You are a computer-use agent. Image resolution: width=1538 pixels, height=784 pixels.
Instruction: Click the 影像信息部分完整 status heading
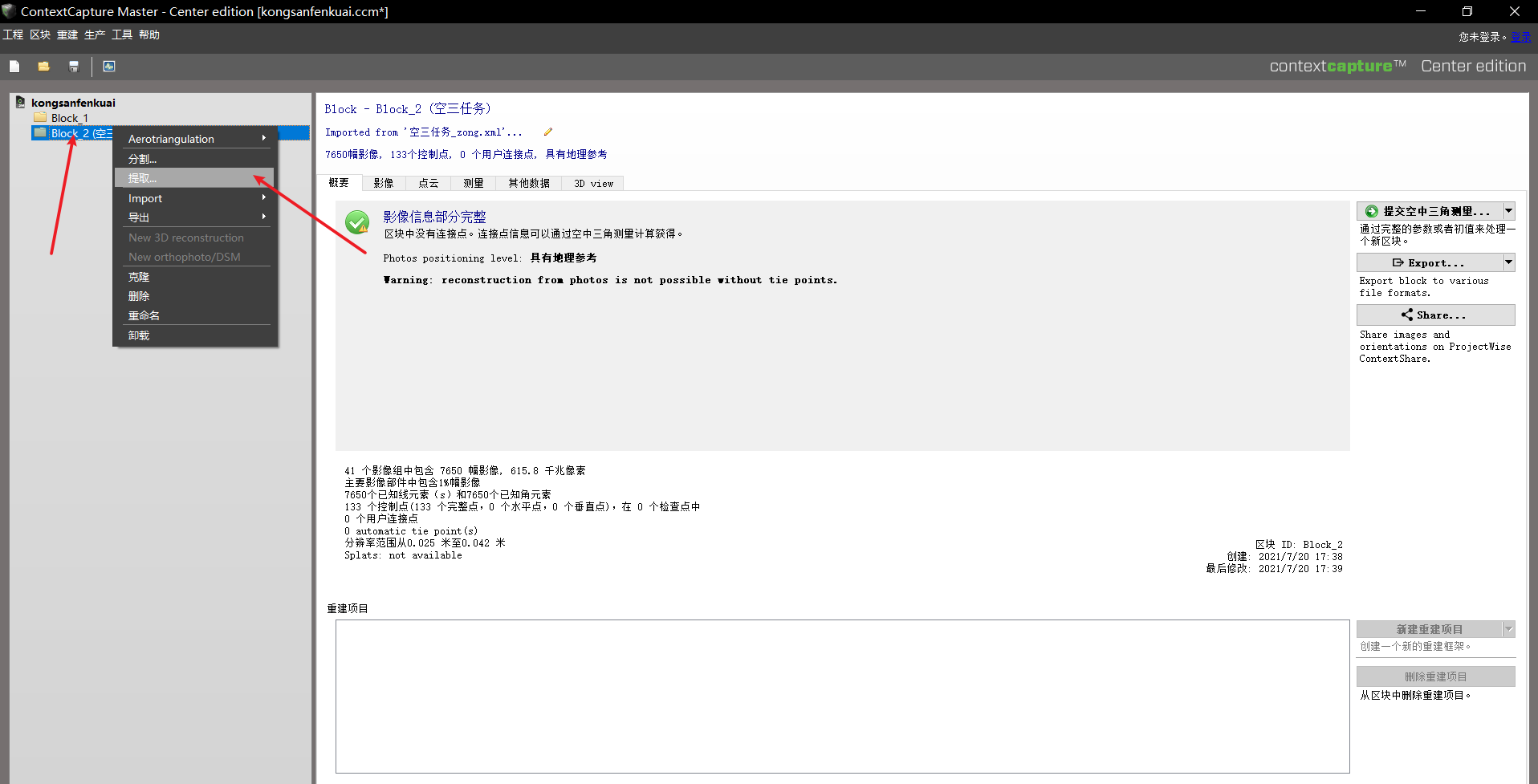[x=434, y=217]
